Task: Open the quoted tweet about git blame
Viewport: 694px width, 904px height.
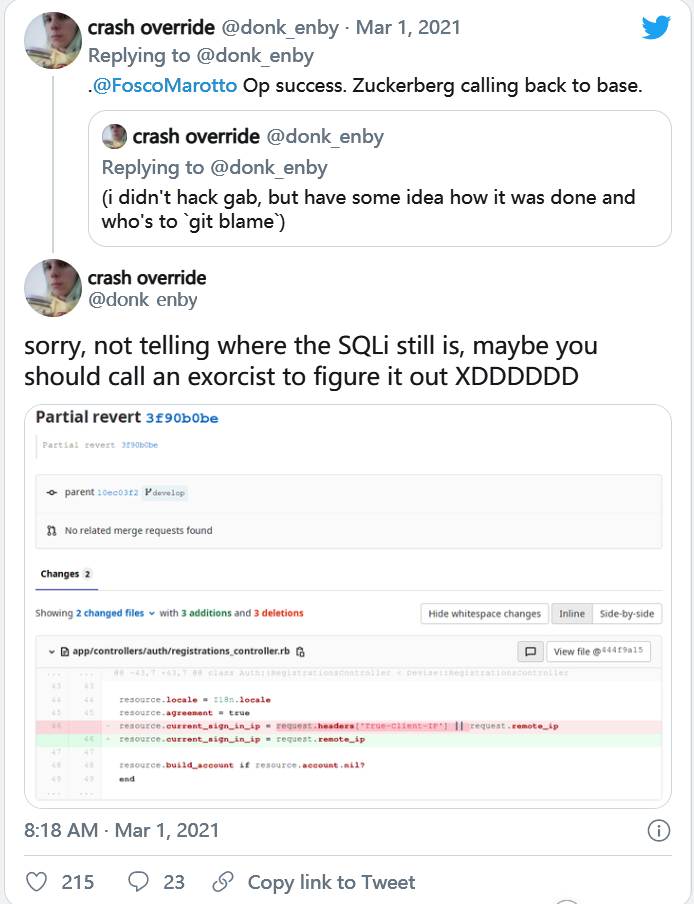Action: (379, 179)
